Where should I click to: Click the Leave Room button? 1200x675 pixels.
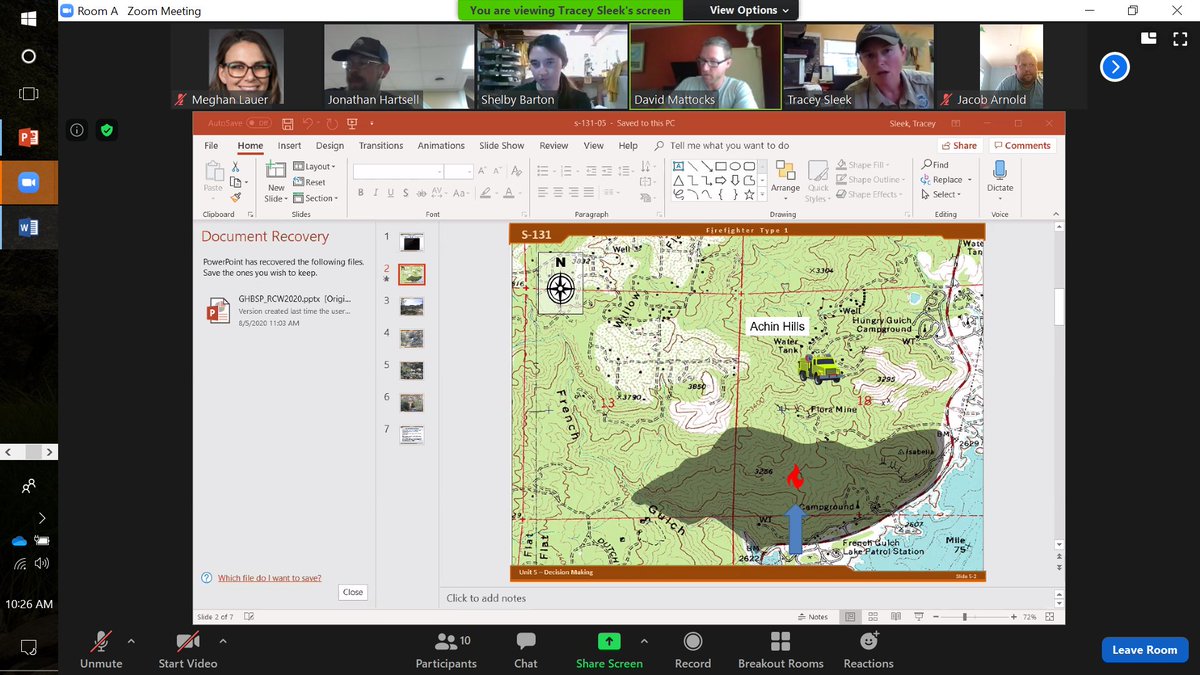tap(1144, 650)
